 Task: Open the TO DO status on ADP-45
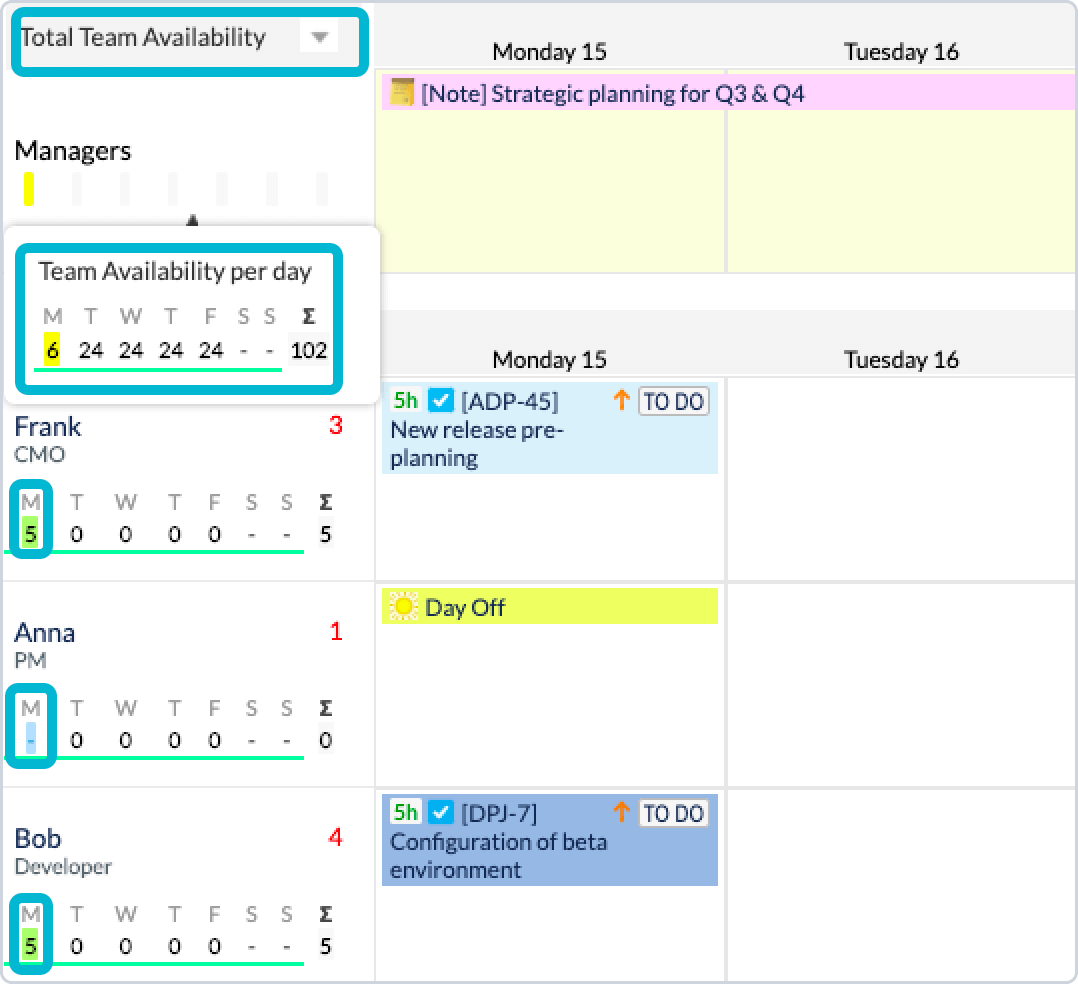tap(673, 402)
